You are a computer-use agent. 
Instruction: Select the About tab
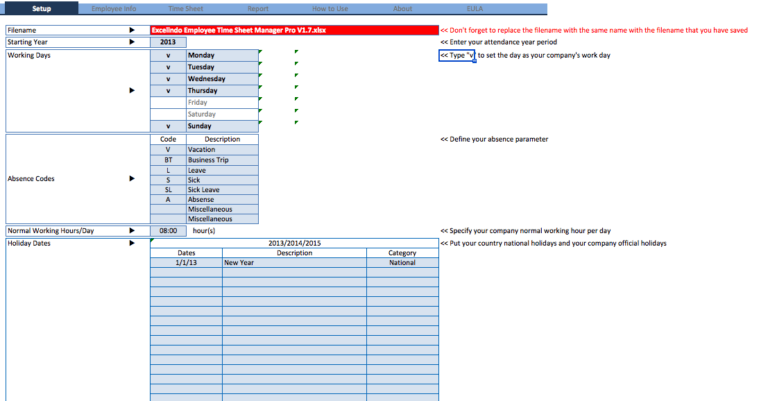click(402, 8)
